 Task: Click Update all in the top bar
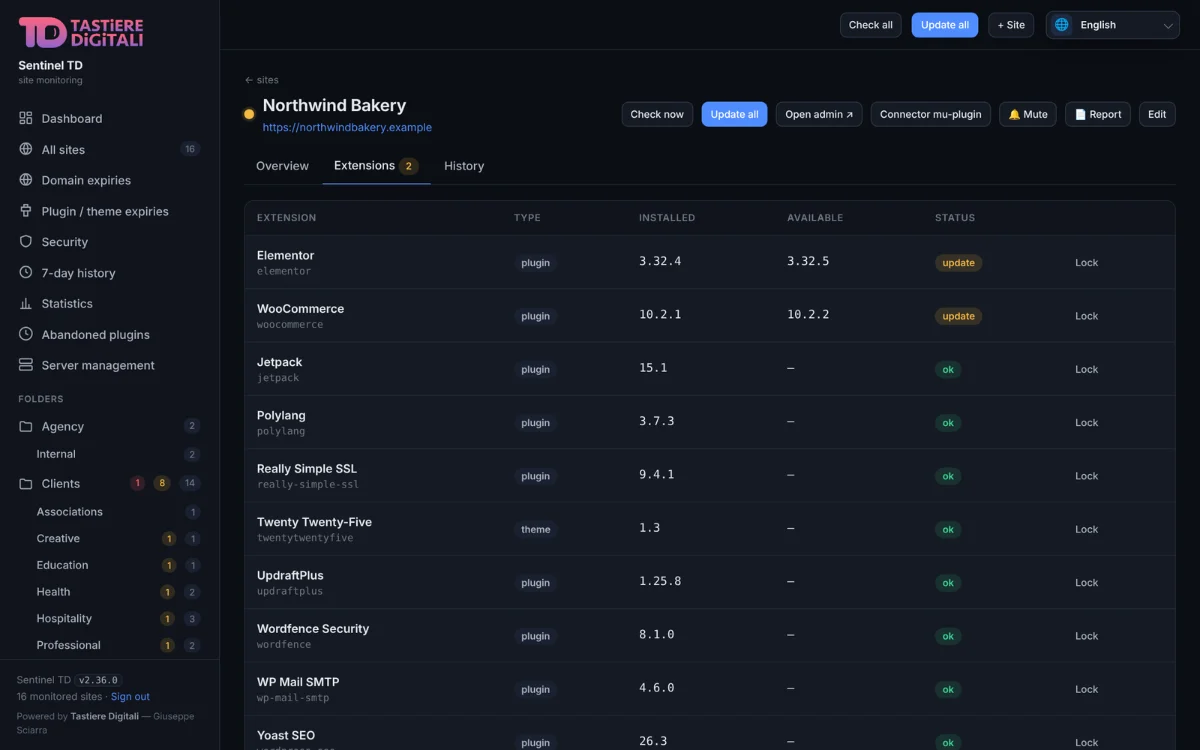(x=945, y=25)
